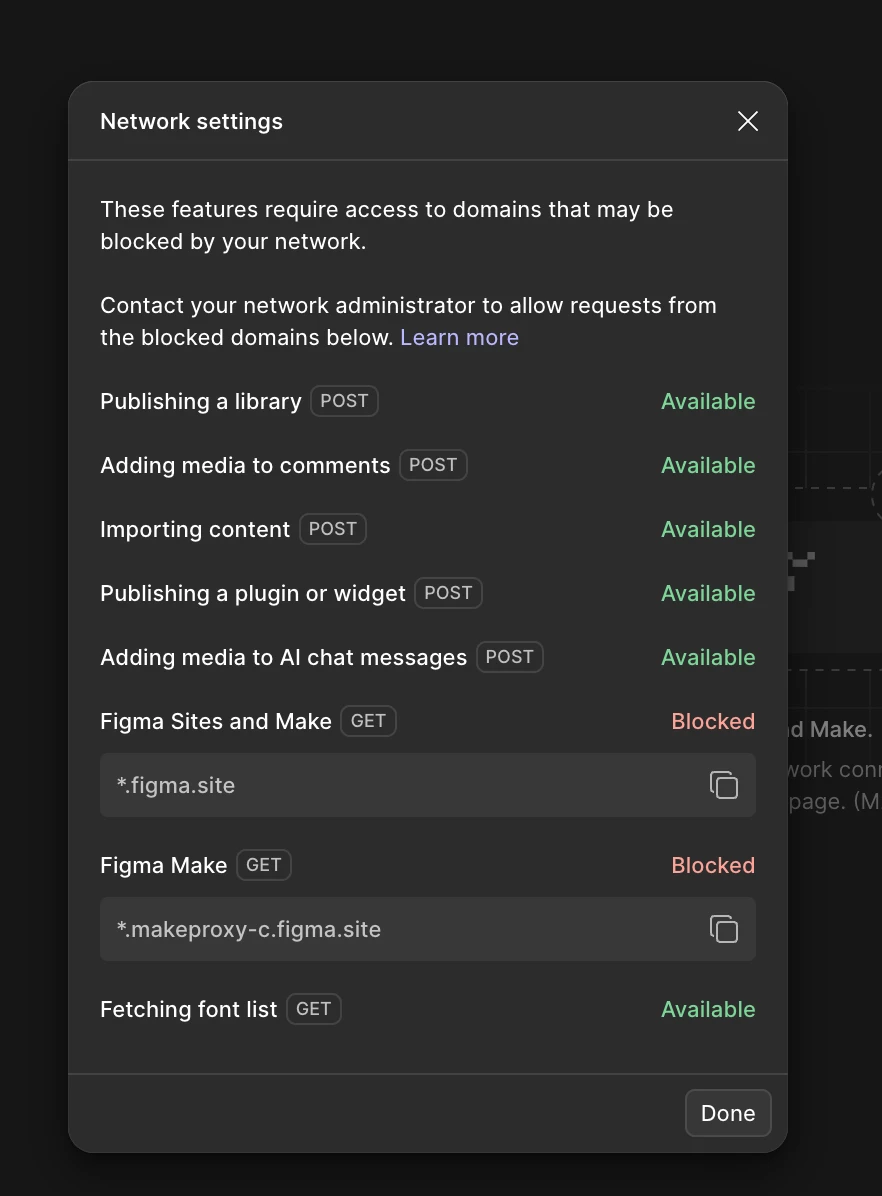Click POST badge beside Adding media to AI chat messages
882x1196 pixels.
coord(510,657)
